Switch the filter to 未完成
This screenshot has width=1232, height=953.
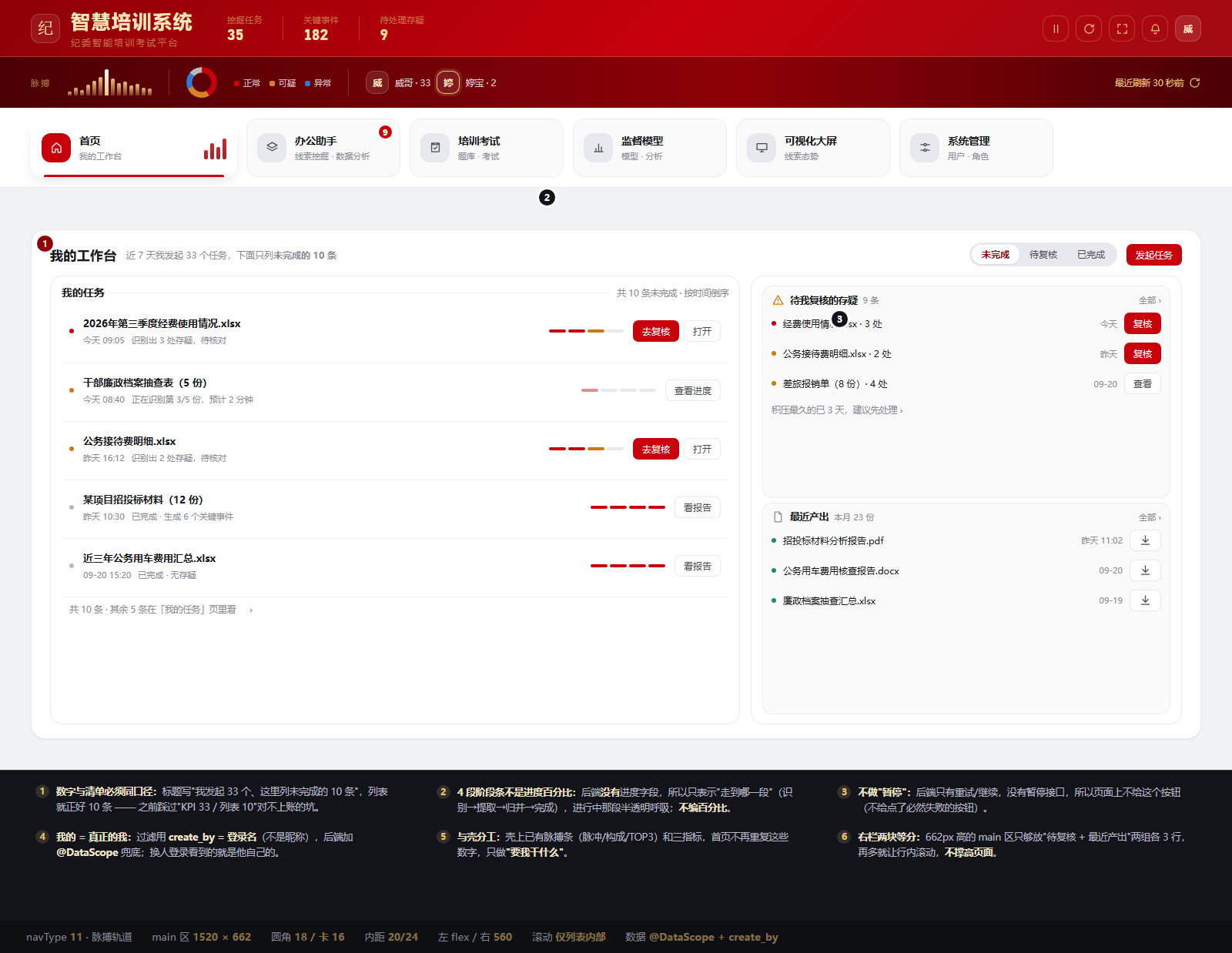point(995,255)
